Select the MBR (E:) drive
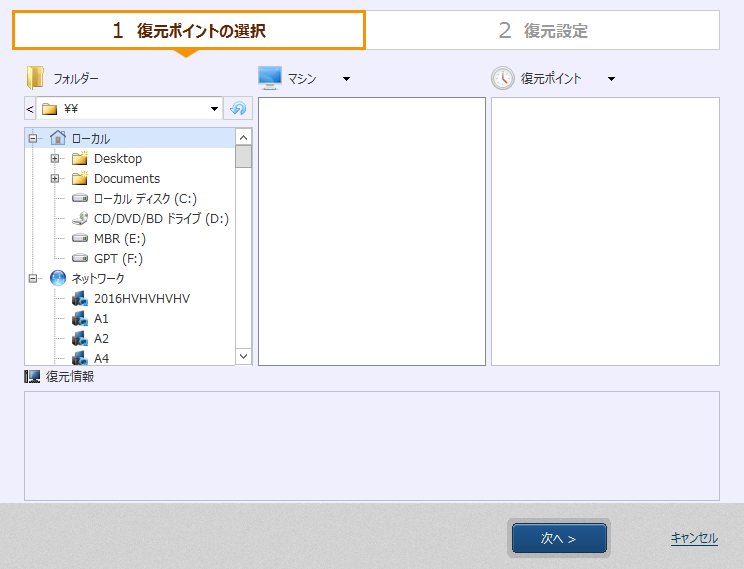 click(x=119, y=239)
